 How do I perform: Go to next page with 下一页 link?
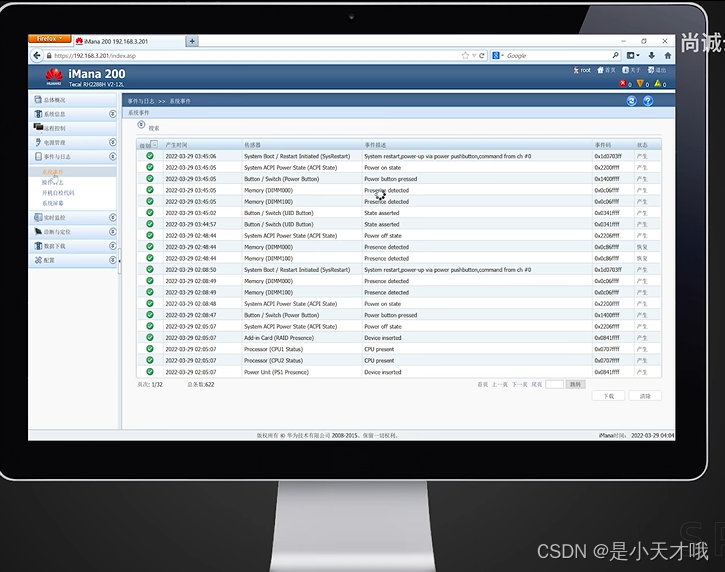click(x=520, y=384)
